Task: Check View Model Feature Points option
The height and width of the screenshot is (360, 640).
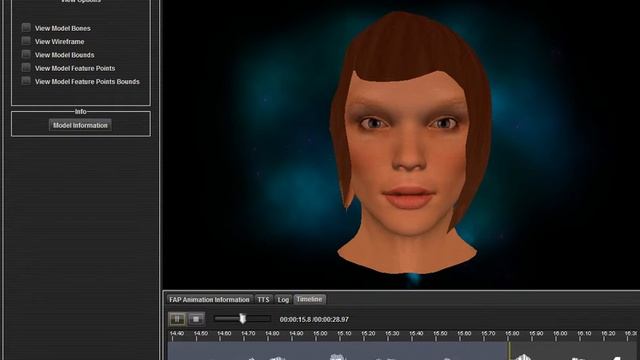Action: pos(26,68)
